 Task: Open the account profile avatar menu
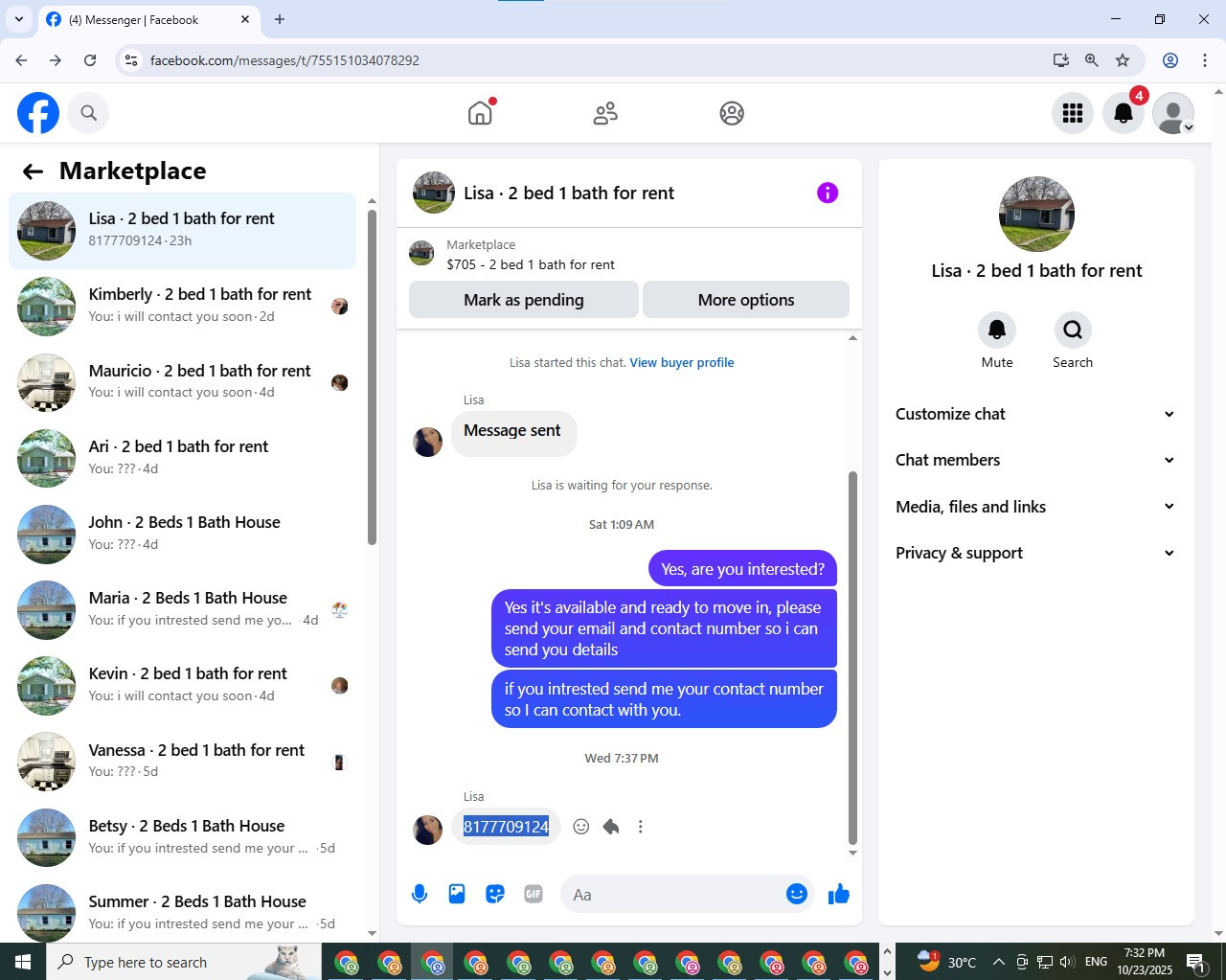[1173, 113]
